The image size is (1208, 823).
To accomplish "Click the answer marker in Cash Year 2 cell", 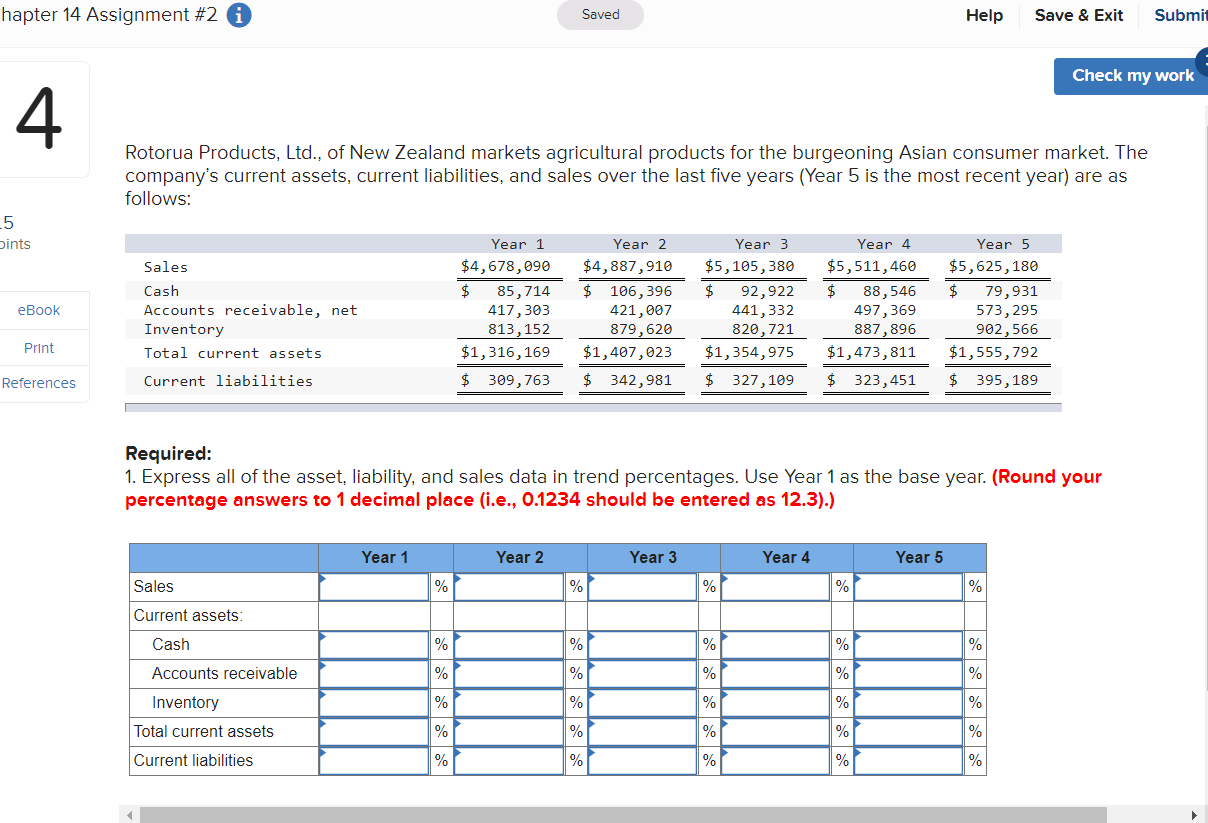I will pos(456,637).
